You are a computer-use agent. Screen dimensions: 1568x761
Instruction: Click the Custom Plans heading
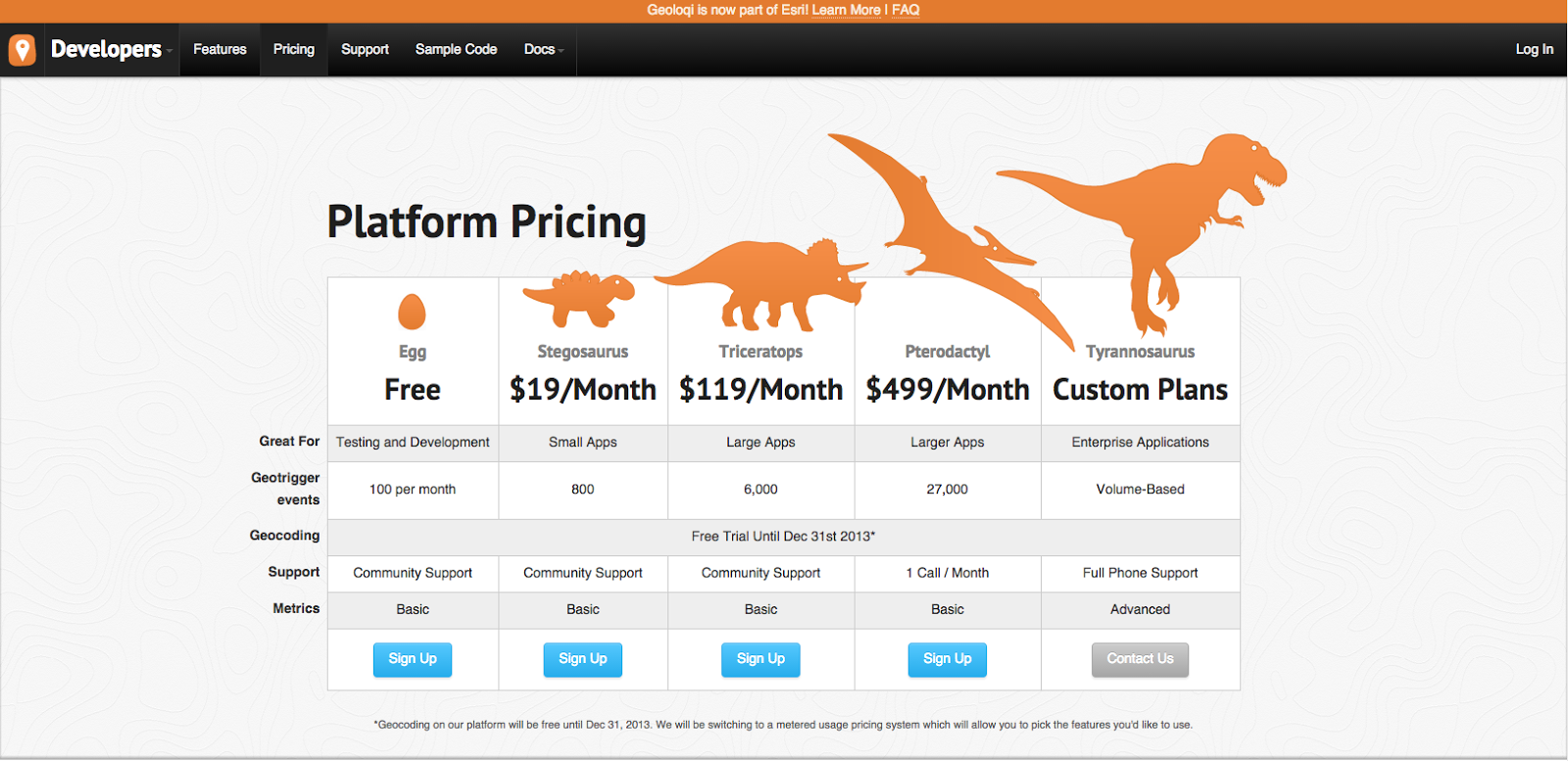point(1140,390)
